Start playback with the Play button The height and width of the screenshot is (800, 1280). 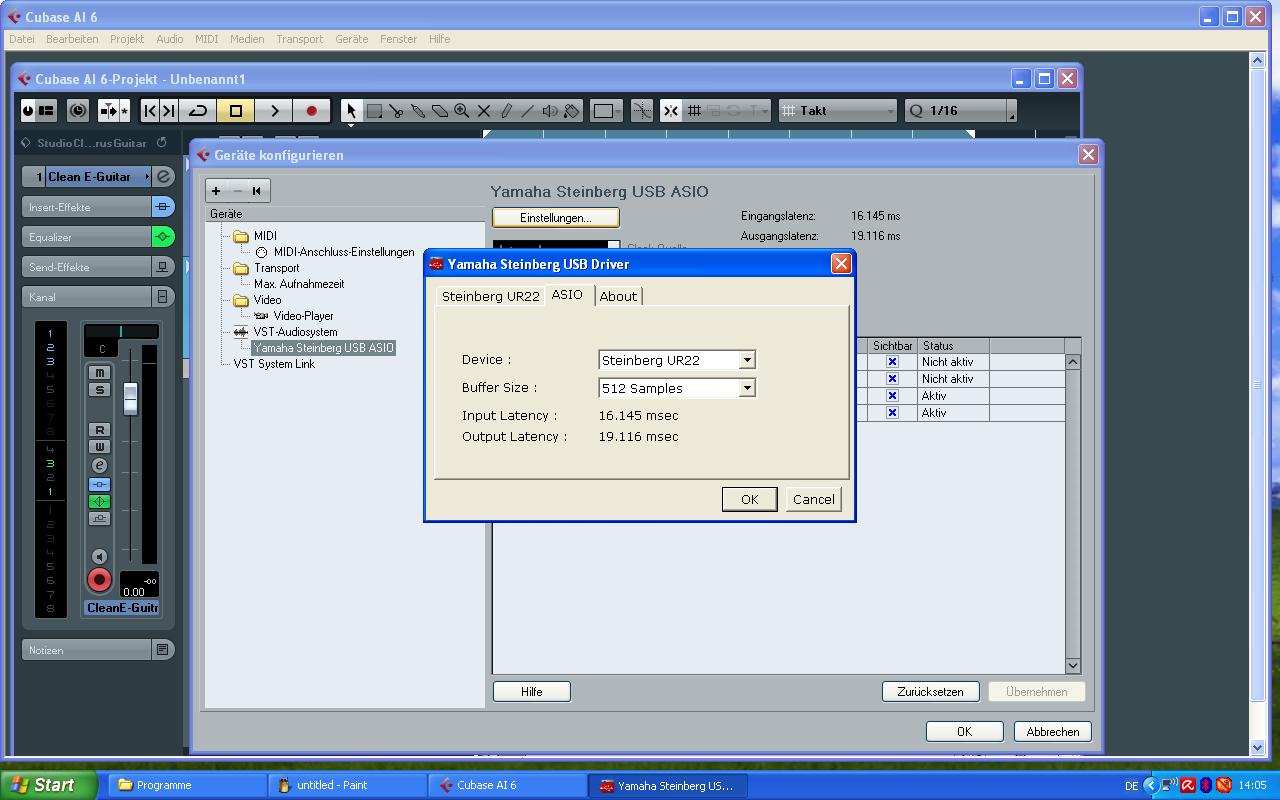274,111
